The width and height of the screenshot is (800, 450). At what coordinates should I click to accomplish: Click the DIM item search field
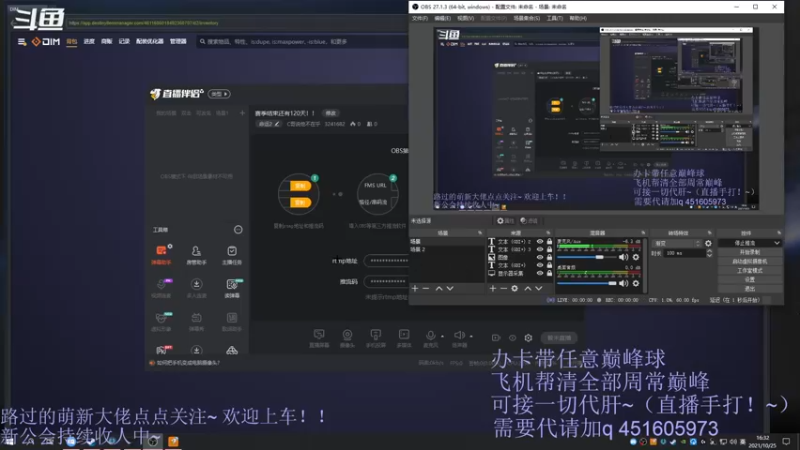tap(304, 41)
